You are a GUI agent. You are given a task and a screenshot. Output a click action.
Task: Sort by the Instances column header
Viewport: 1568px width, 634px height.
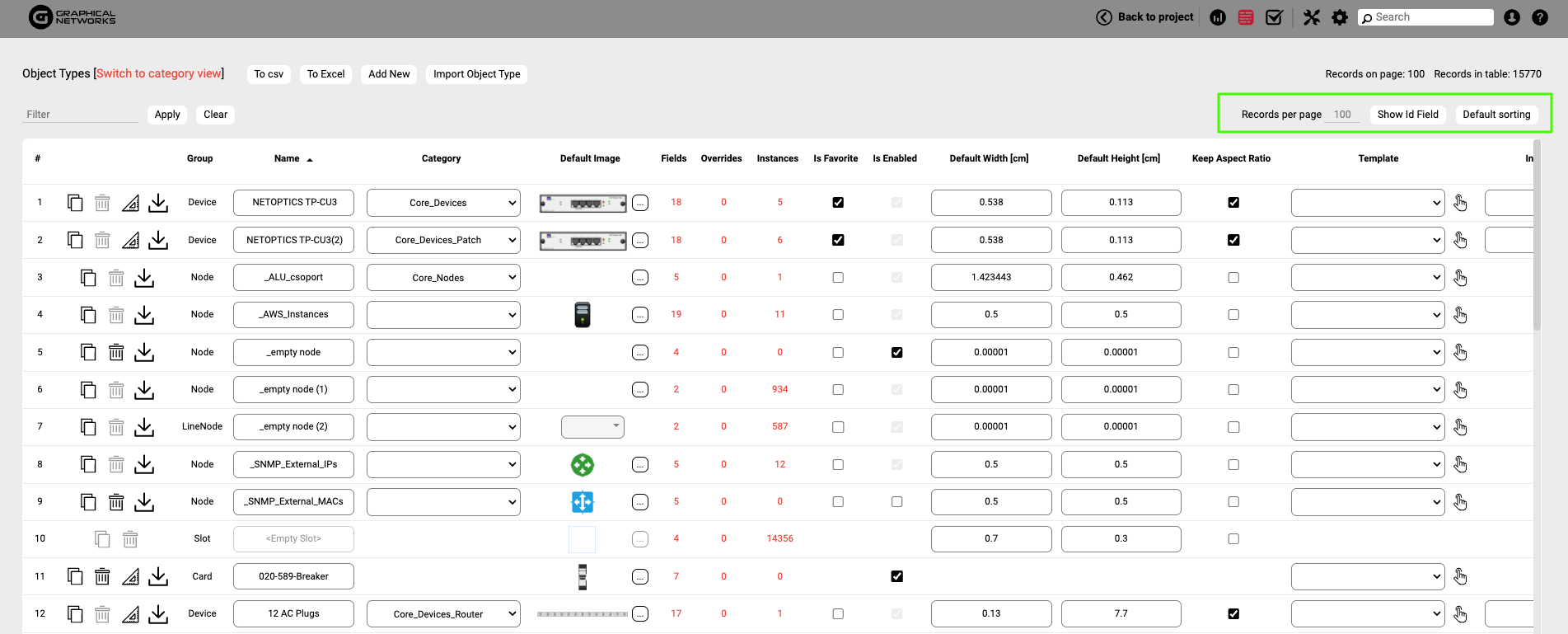(x=777, y=158)
